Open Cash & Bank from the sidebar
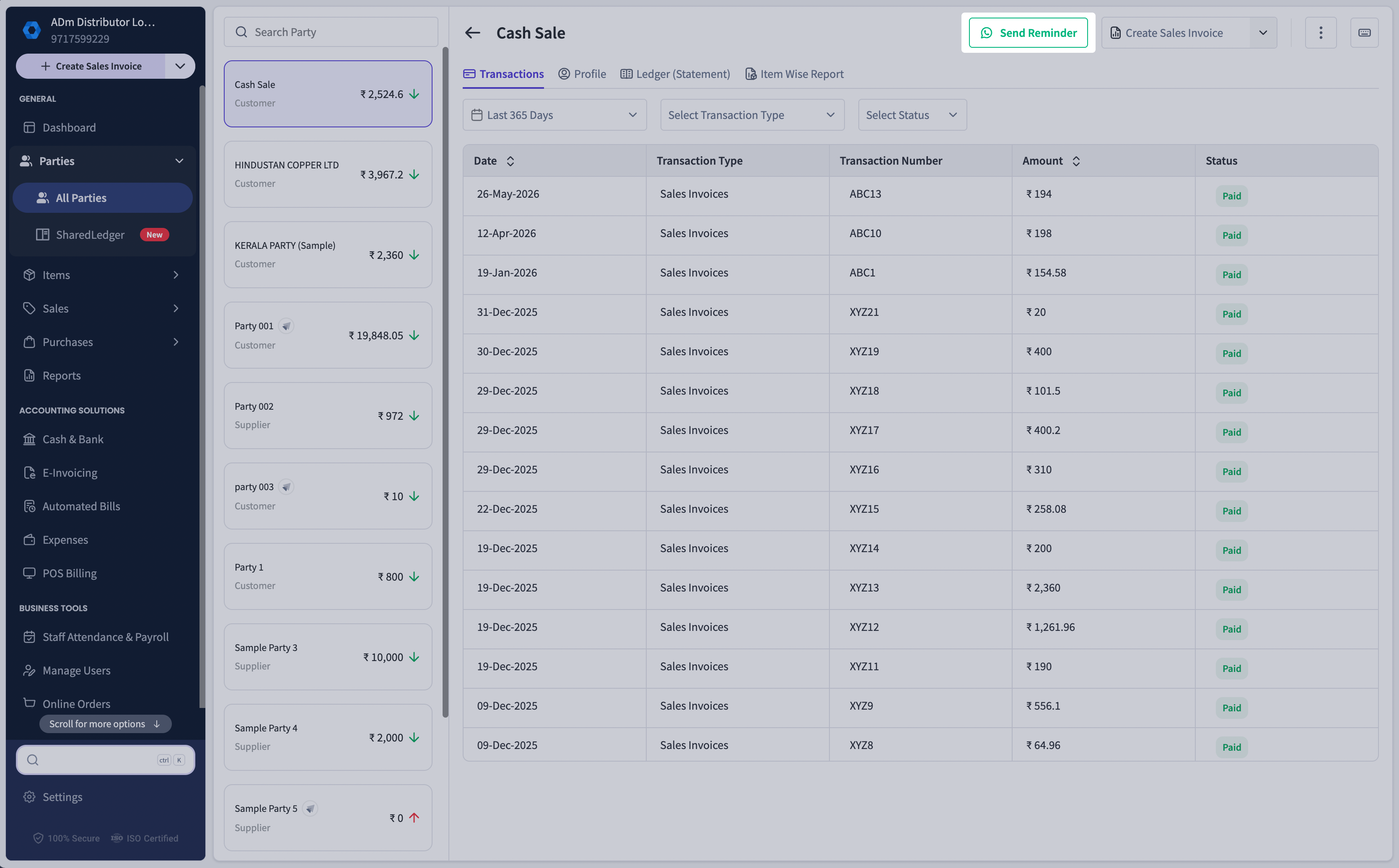 coord(73,439)
